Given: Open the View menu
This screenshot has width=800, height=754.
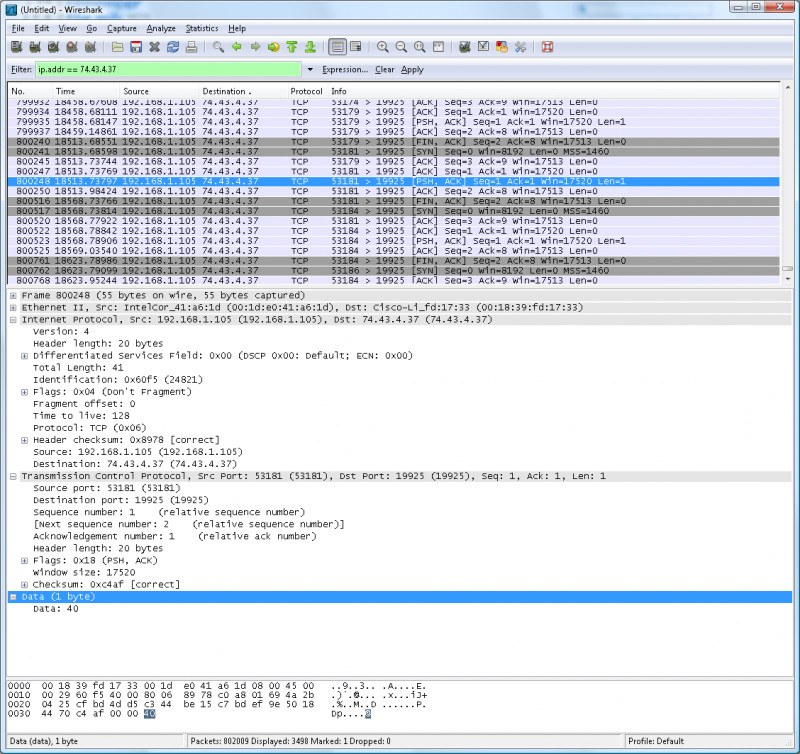Looking at the screenshot, I should (x=67, y=28).
